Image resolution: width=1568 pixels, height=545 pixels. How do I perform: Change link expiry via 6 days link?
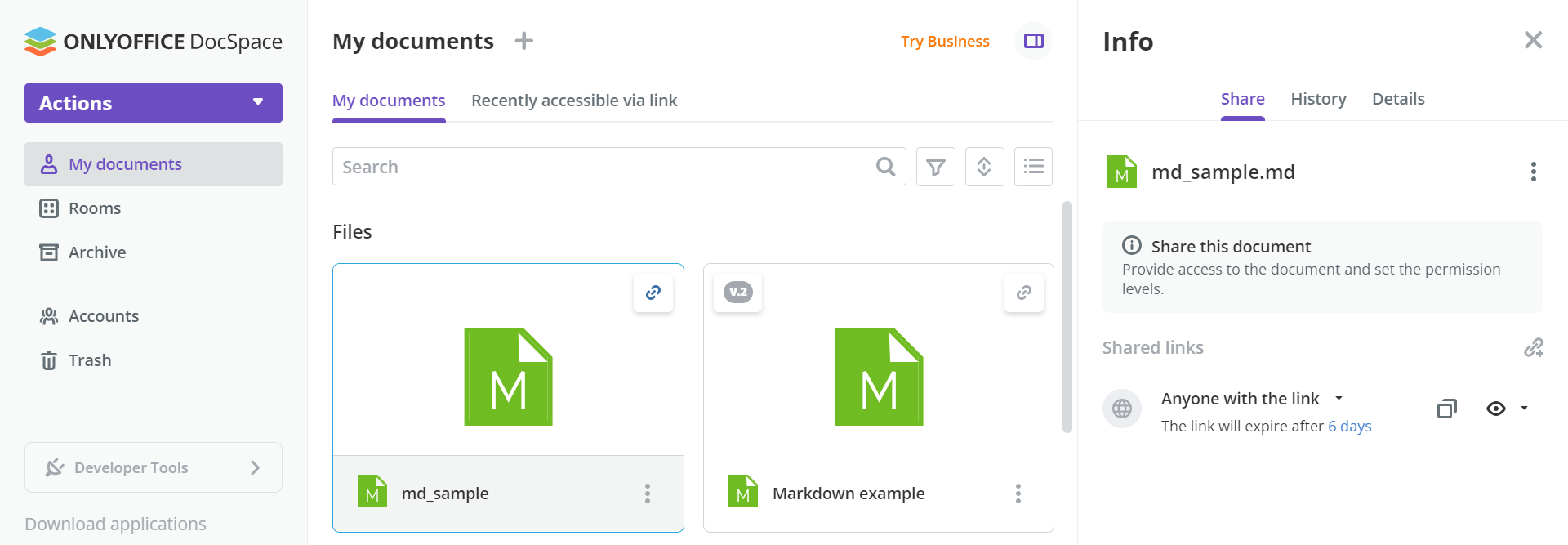coord(1349,427)
